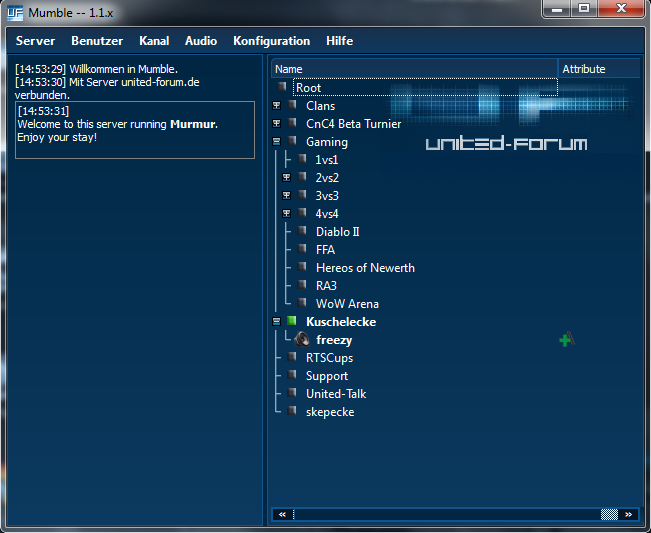This screenshot has height=533, width=651.
Task: Select the Clans channel
Action: tap(321, 106)
